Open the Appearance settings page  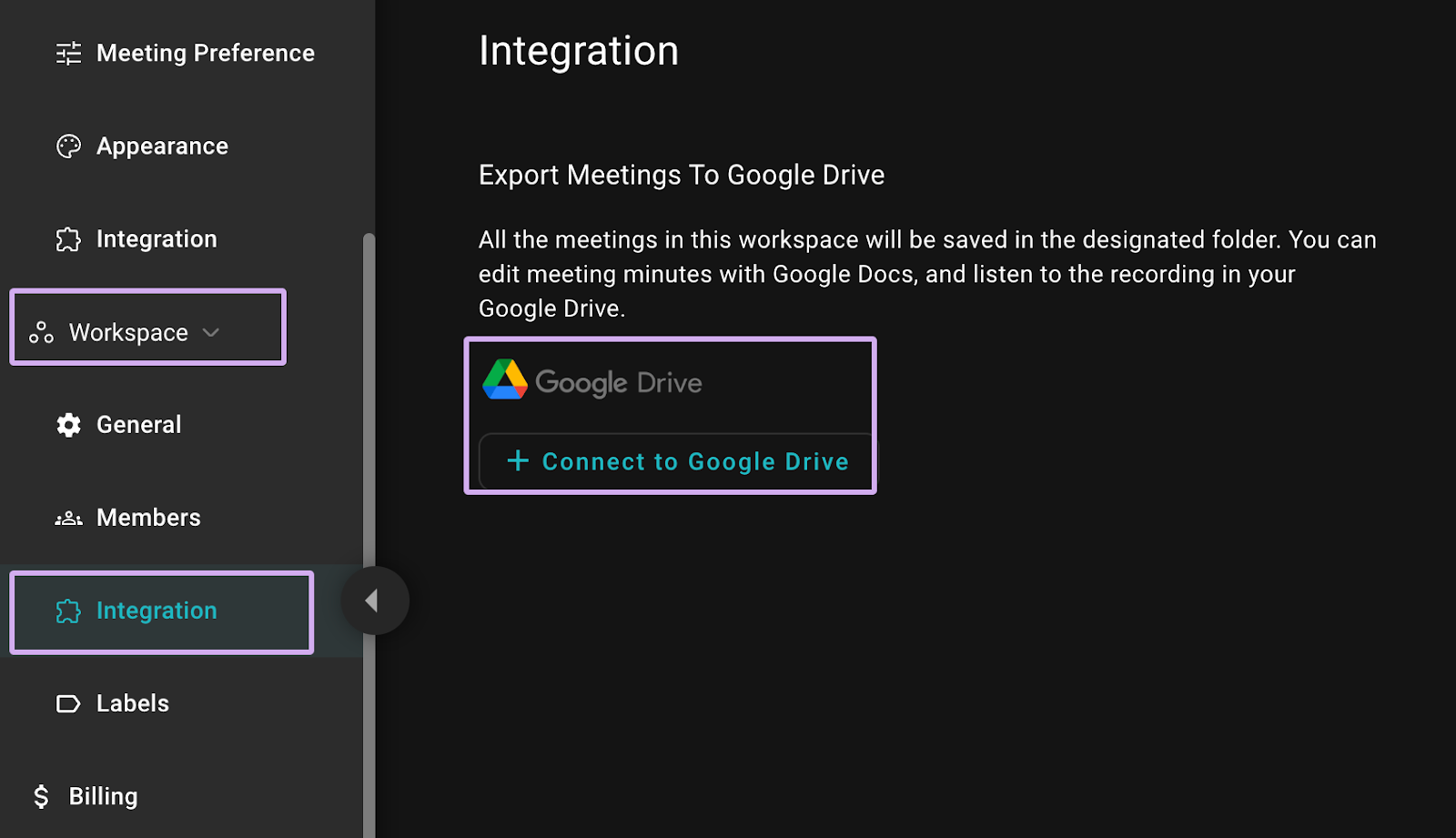[161, 146]
